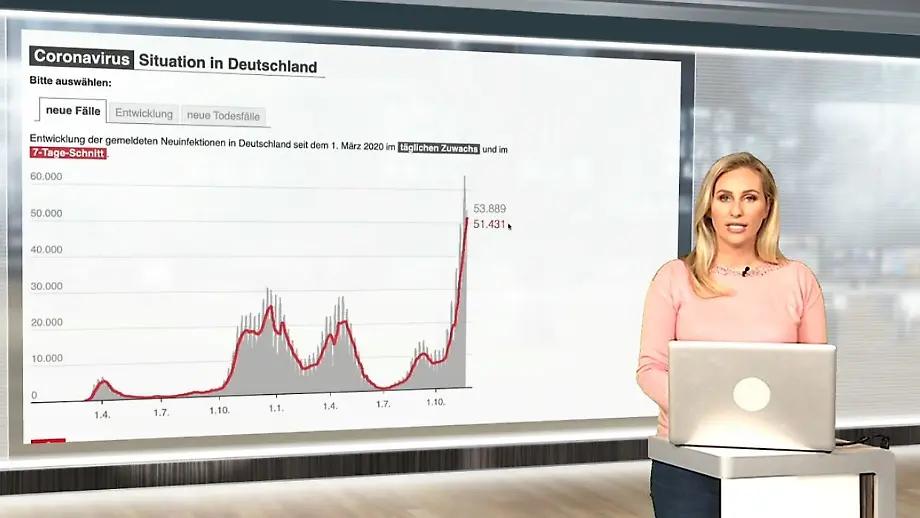Viewport: 920px width, 518px height.
Task: Click the last '1.10.' x-axis tick label
Action: click(435, 403)
